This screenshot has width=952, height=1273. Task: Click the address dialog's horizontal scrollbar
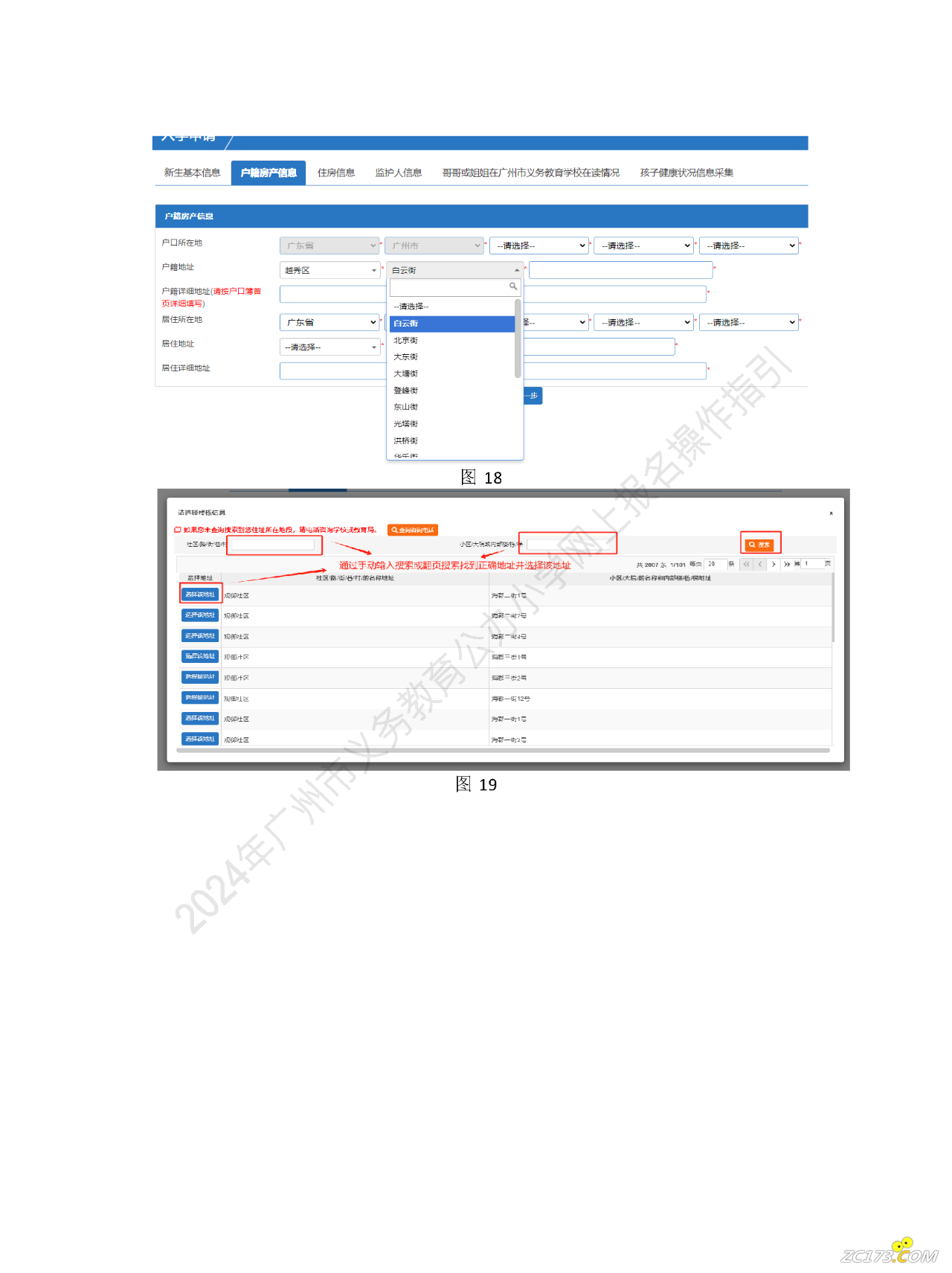coord(503,751)
